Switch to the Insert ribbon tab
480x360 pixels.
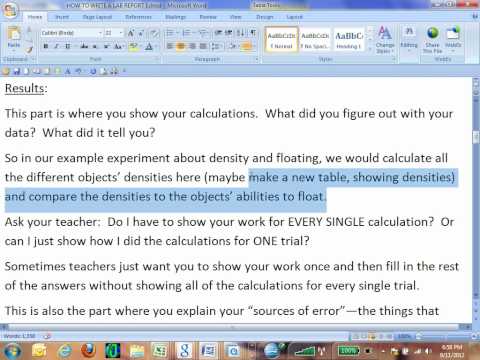coord(62,17)
